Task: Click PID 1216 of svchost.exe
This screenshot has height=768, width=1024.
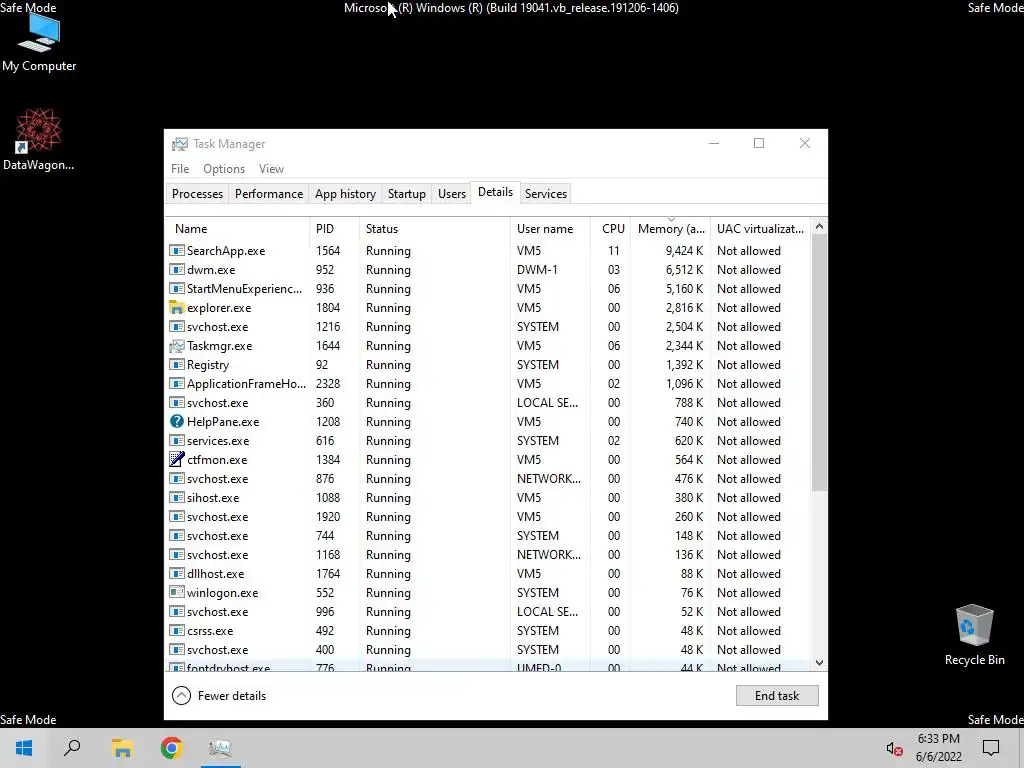Action: click(x=328, y=327)
